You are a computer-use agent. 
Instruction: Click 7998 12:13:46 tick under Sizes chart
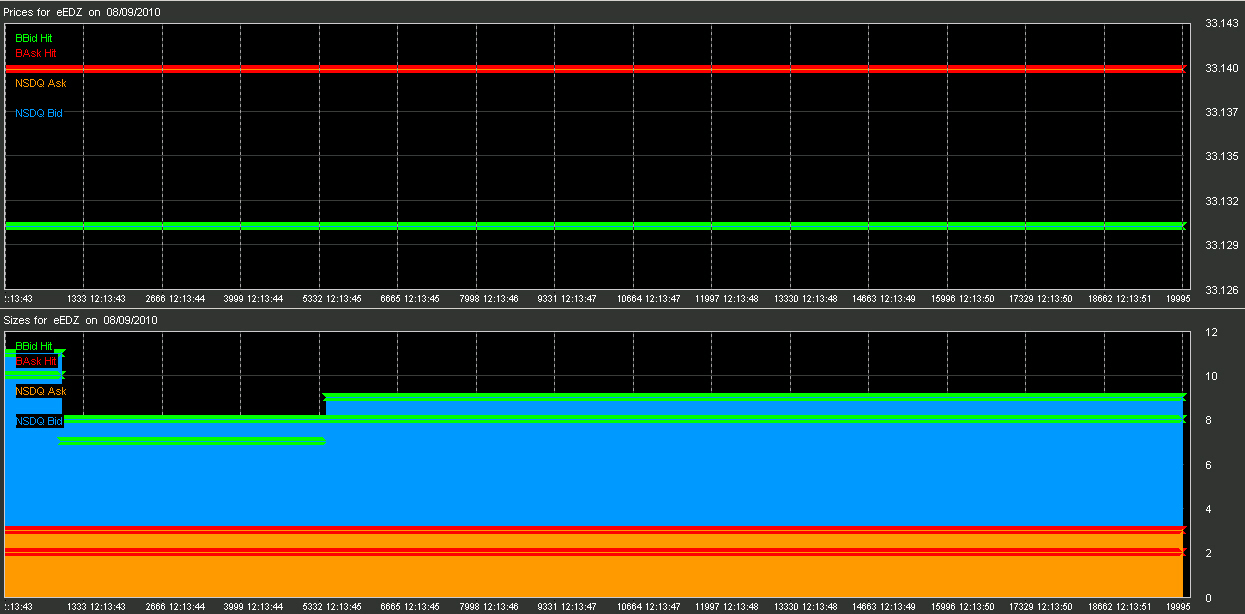(489, 606)
